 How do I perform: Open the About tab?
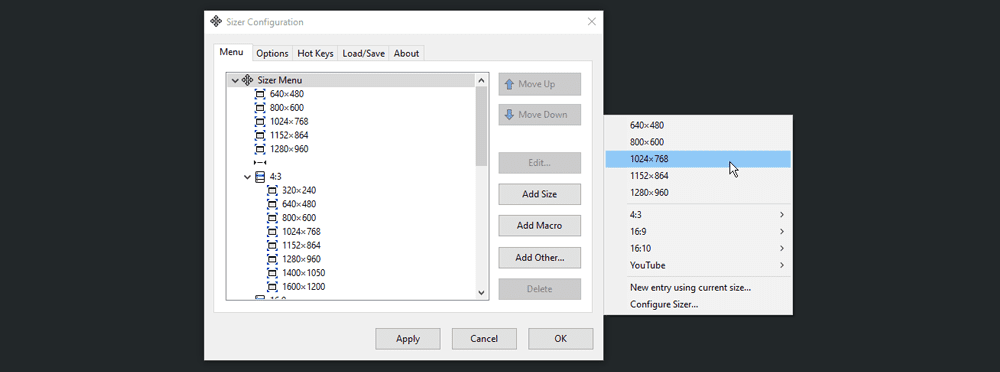click(406, 54)
